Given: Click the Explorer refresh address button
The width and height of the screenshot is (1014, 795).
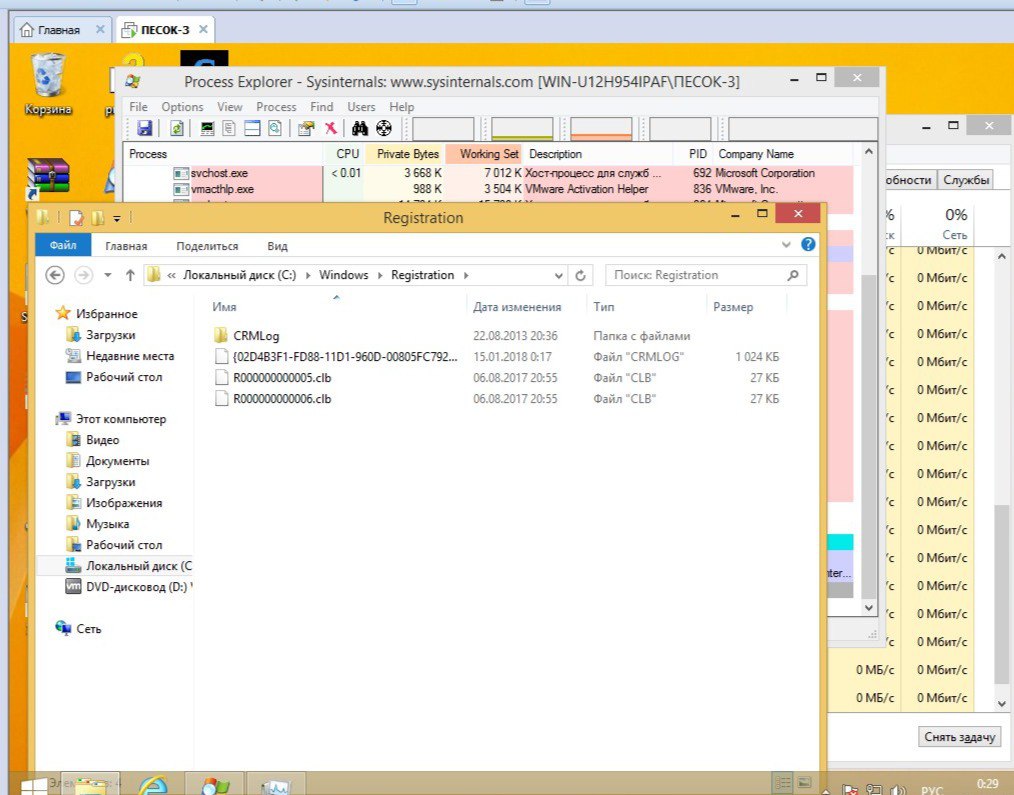Looking at the screenshot, I should (x=580, y=276).
